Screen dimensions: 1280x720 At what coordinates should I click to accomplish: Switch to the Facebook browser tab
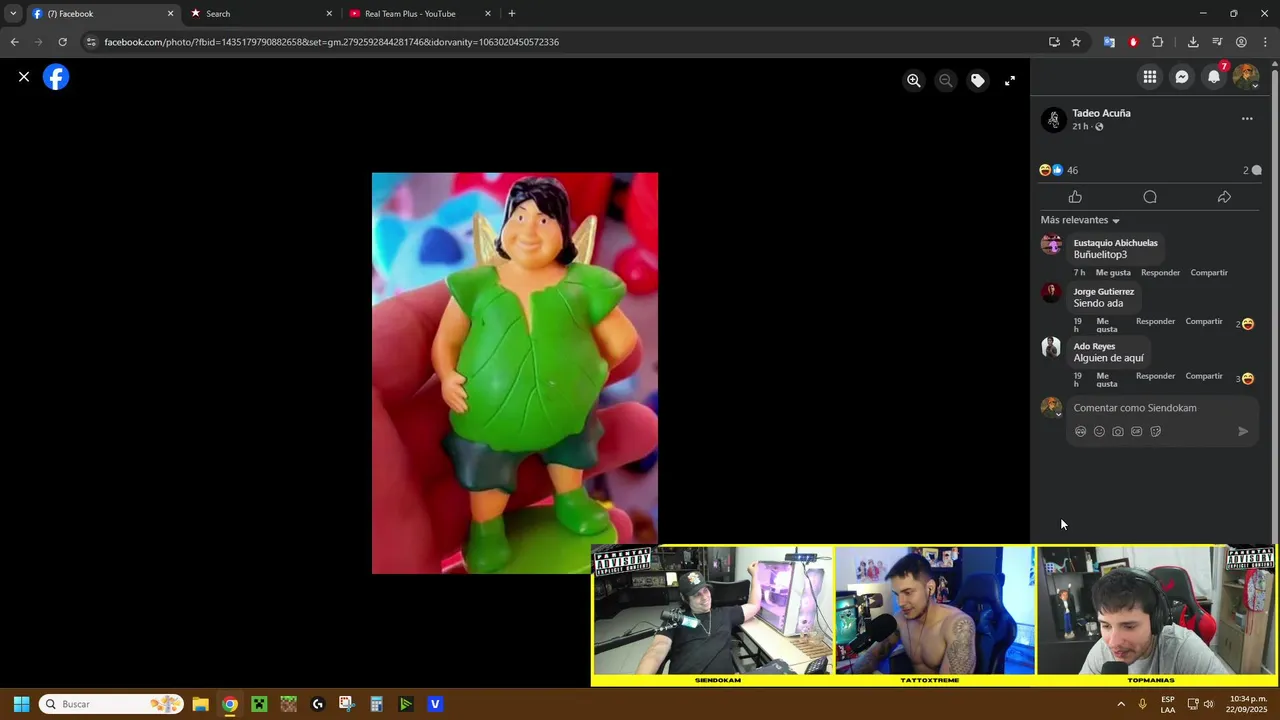tap(100, 14)
